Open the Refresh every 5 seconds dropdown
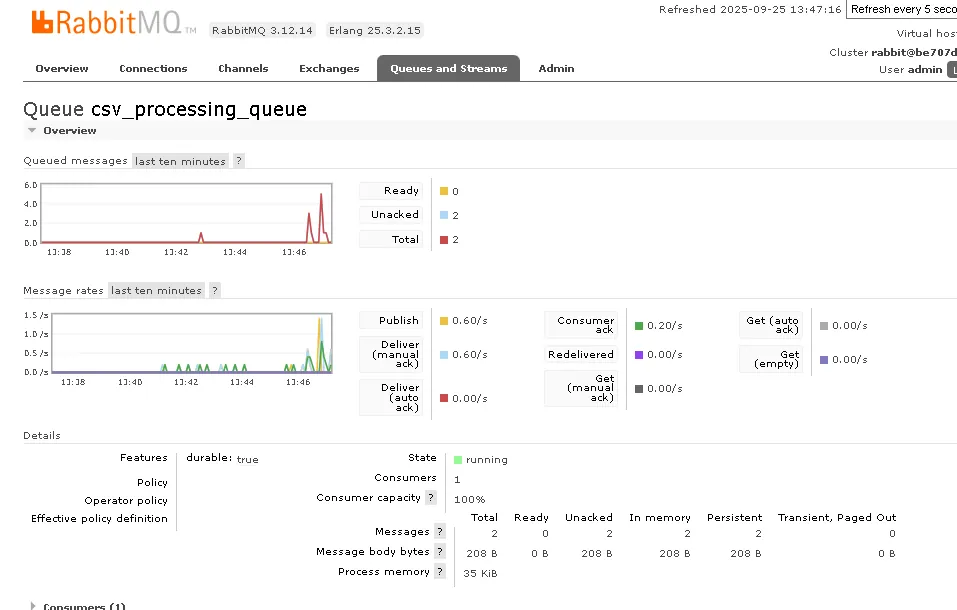 [901, 9]
